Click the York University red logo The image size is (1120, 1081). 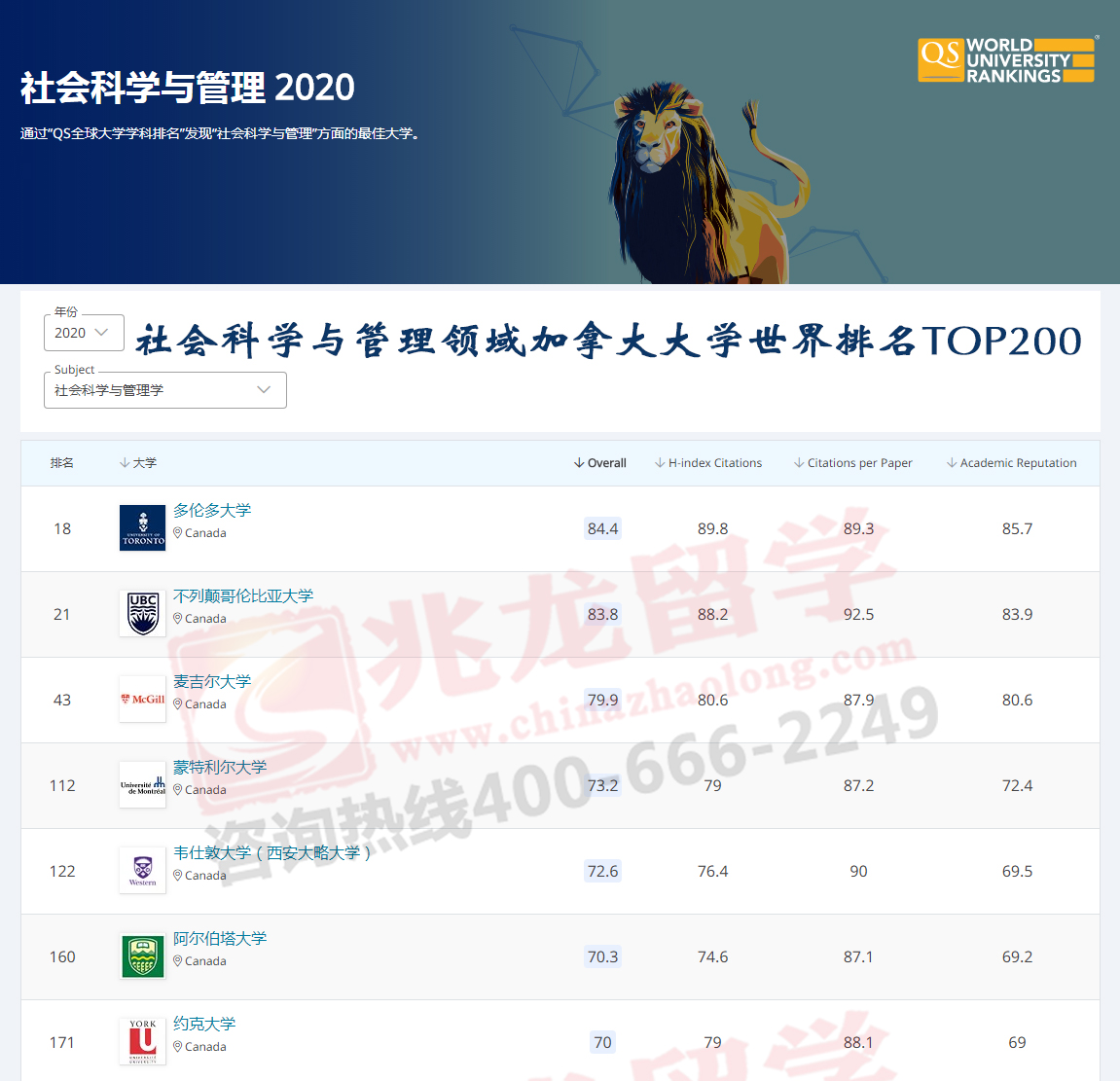[x=142, y=1041]
